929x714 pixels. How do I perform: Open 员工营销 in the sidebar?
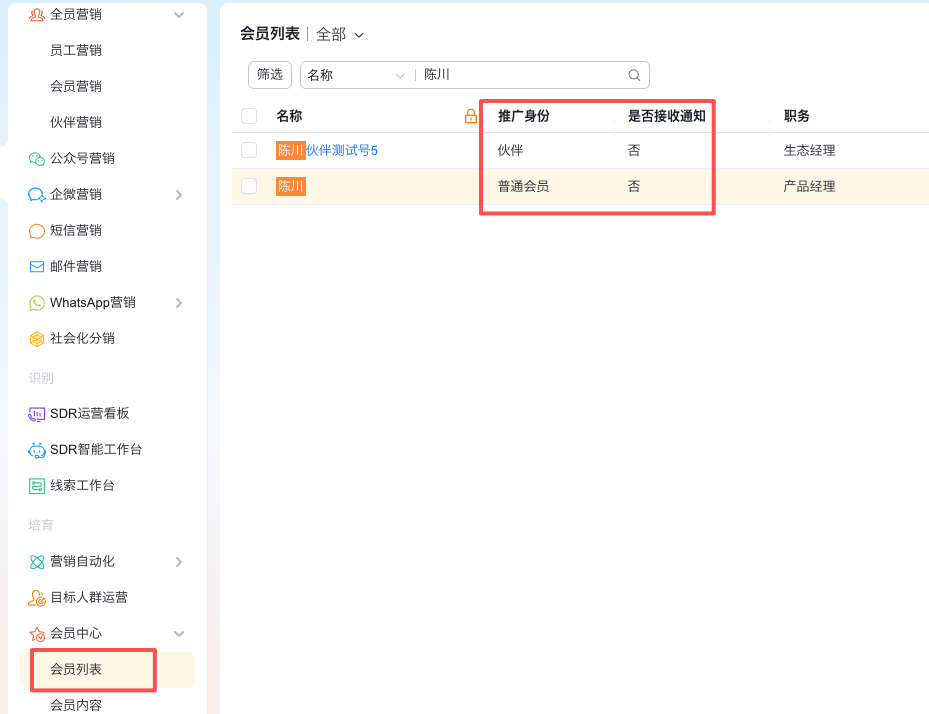[76, 51]
